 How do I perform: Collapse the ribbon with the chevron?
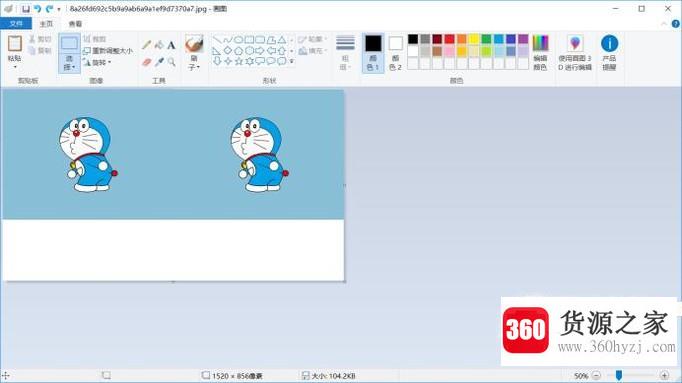pos(664,24)
